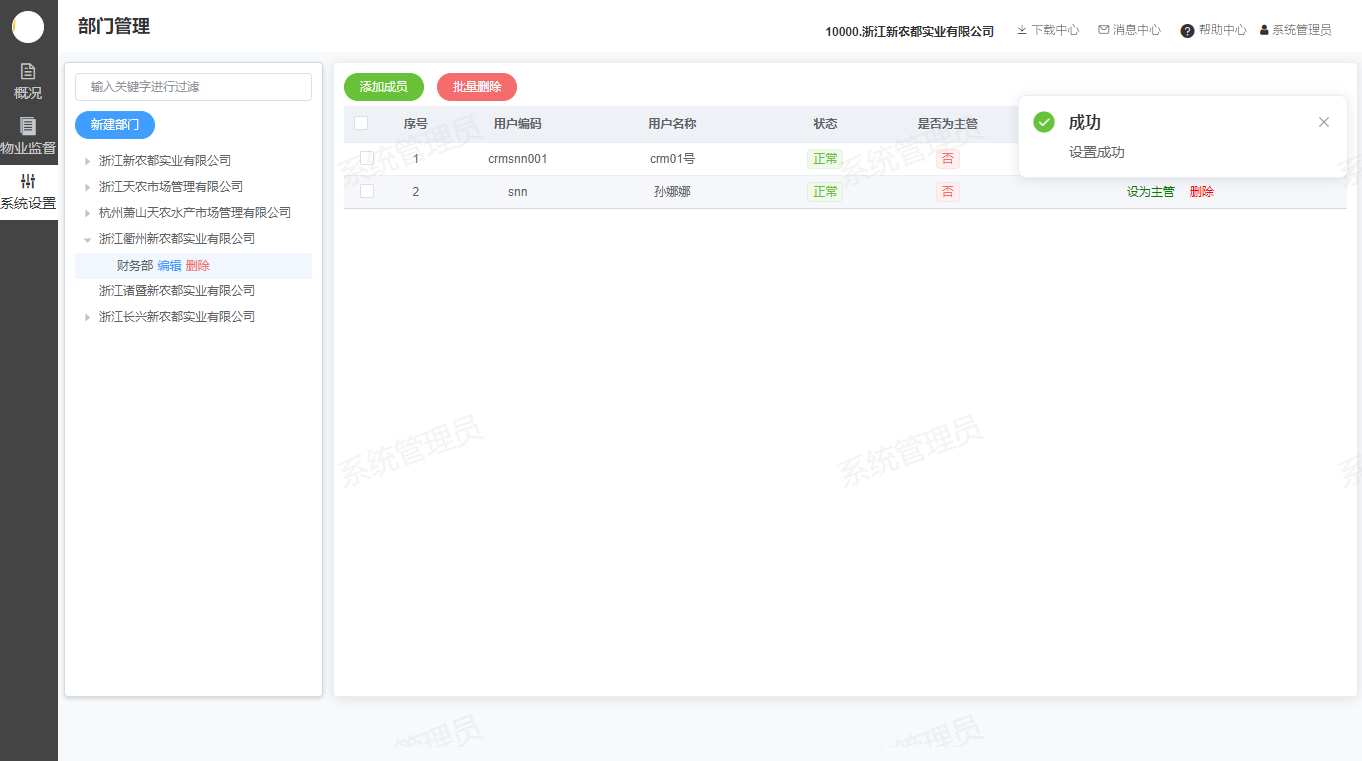Select the 系统设置 sliders icon

point(28,181)
